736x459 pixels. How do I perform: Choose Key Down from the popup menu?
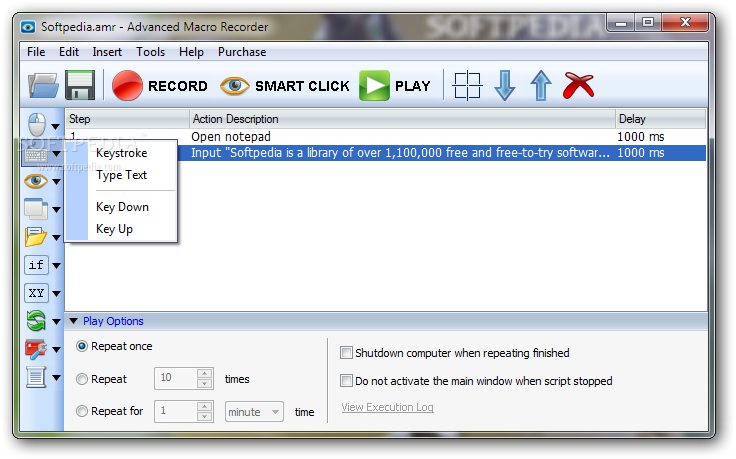pyautogui.click(x=121, y=207)
